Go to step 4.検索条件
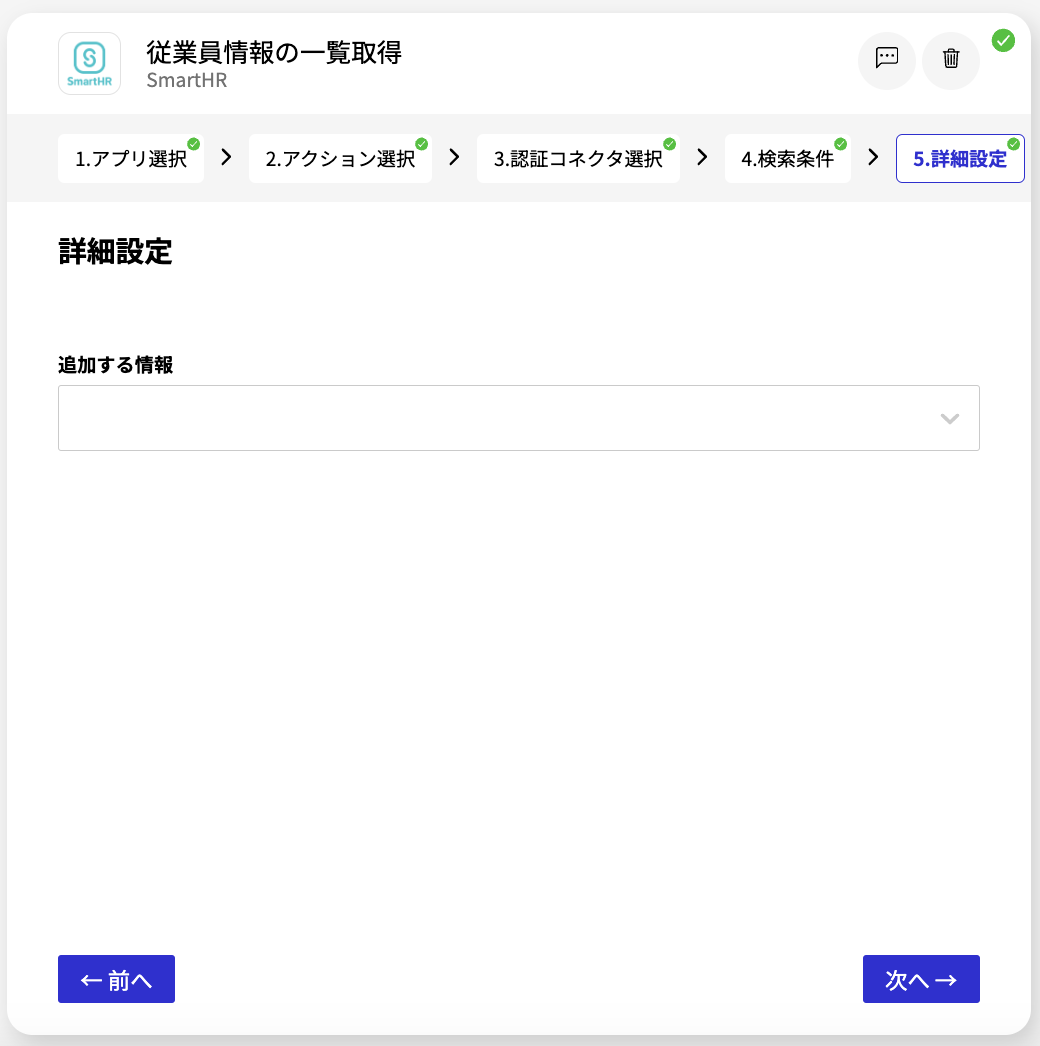Image resolution: width=1040 pixels, height=1046 pixels. pos(787,159)
